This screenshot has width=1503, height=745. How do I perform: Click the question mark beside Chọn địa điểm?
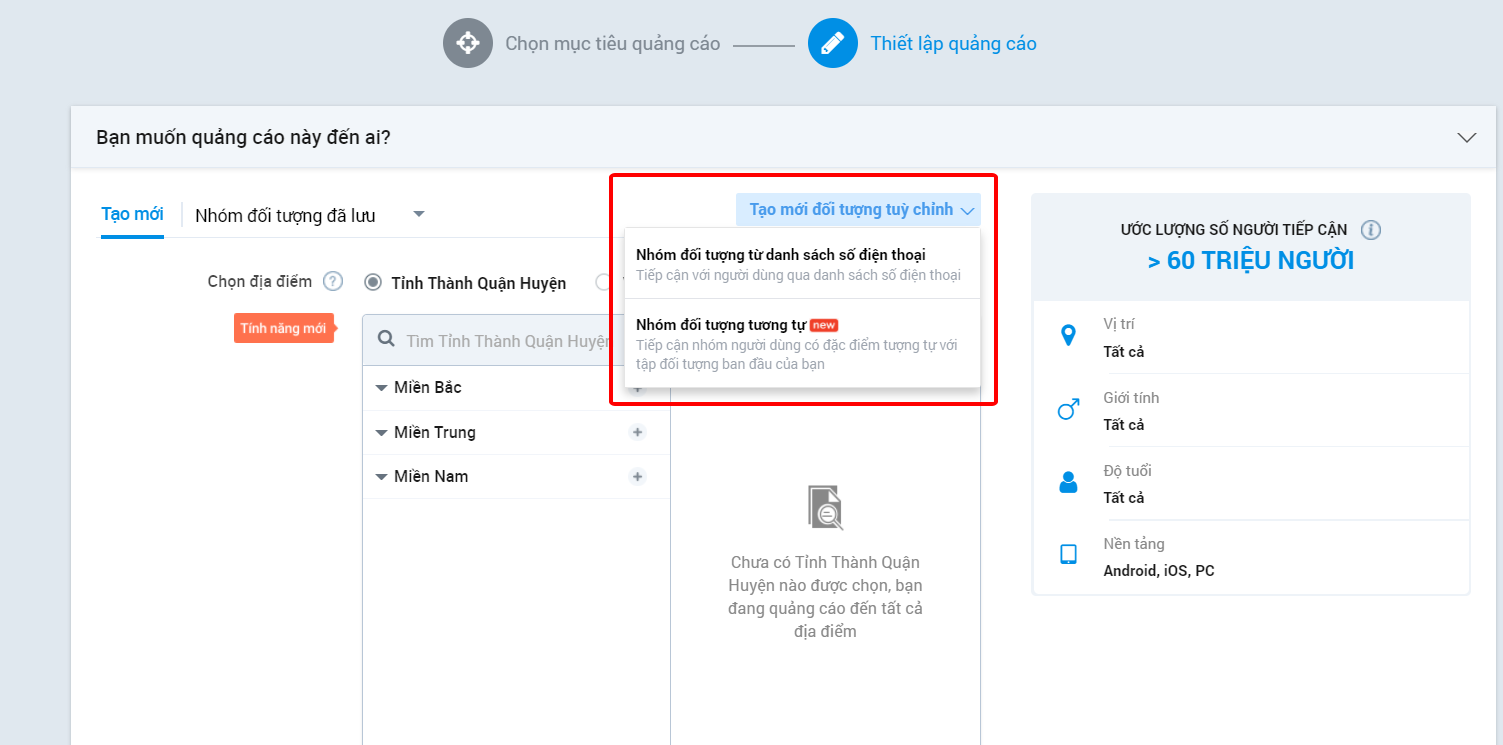[333, 282]
